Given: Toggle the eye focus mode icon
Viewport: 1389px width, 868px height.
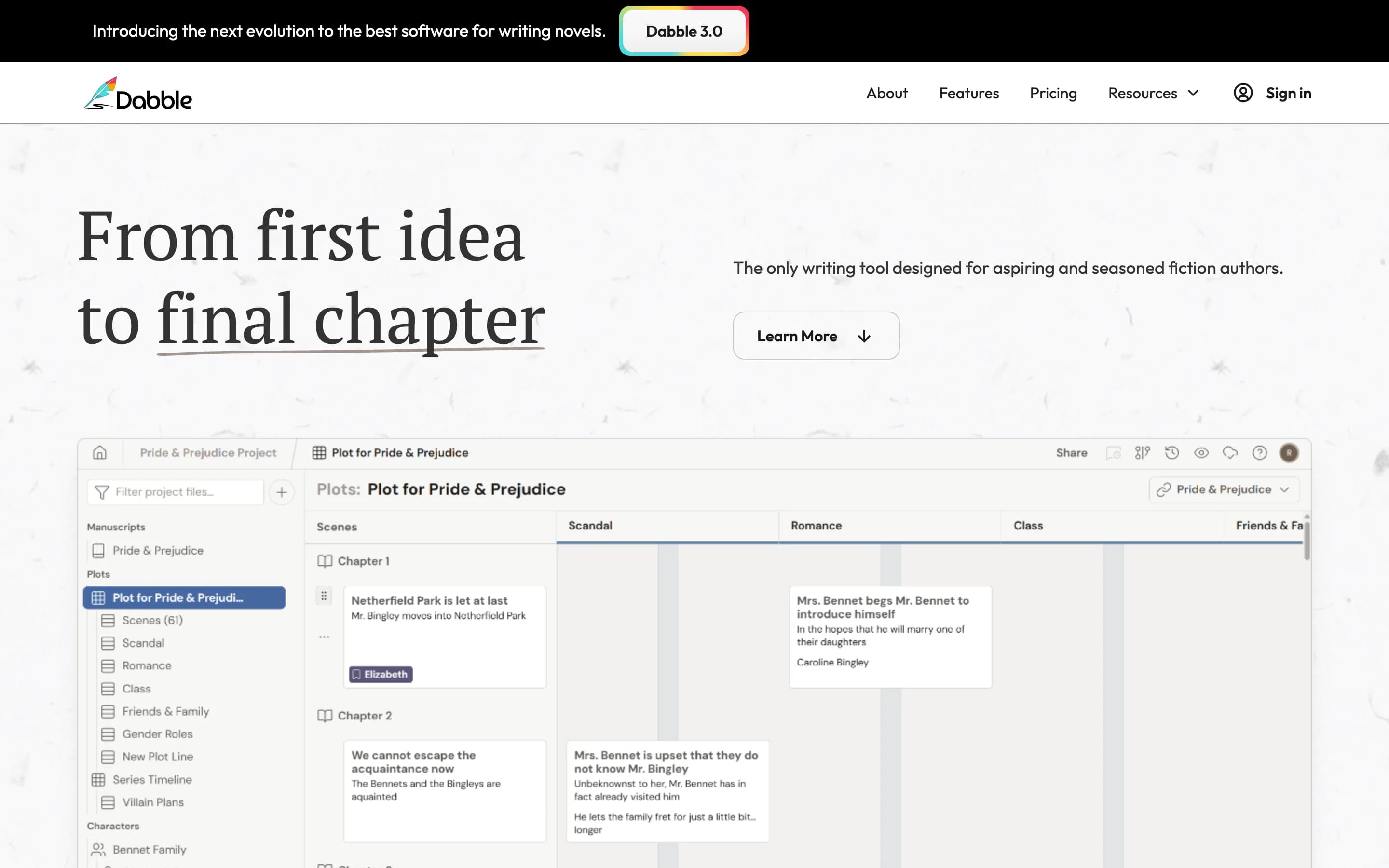Looking at the screenshot, I should (1201, 453).
